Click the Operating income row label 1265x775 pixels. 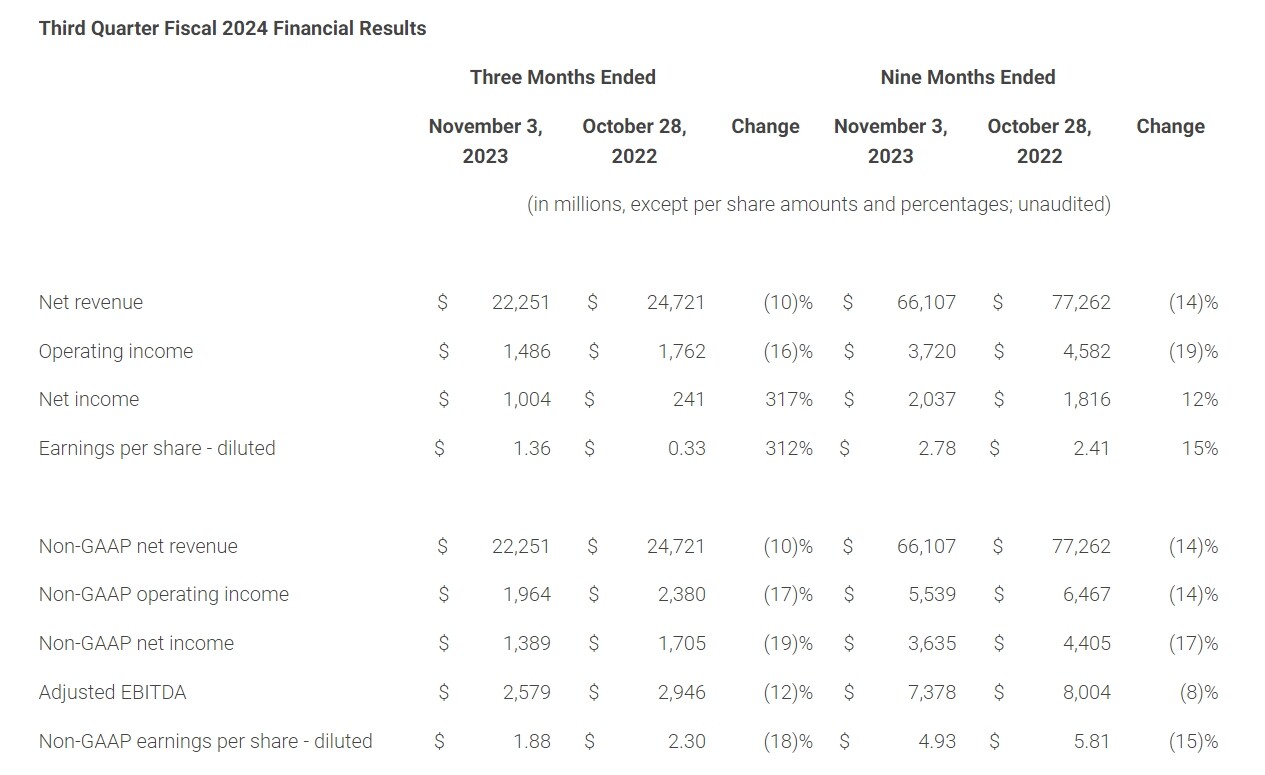coord(116,351)
